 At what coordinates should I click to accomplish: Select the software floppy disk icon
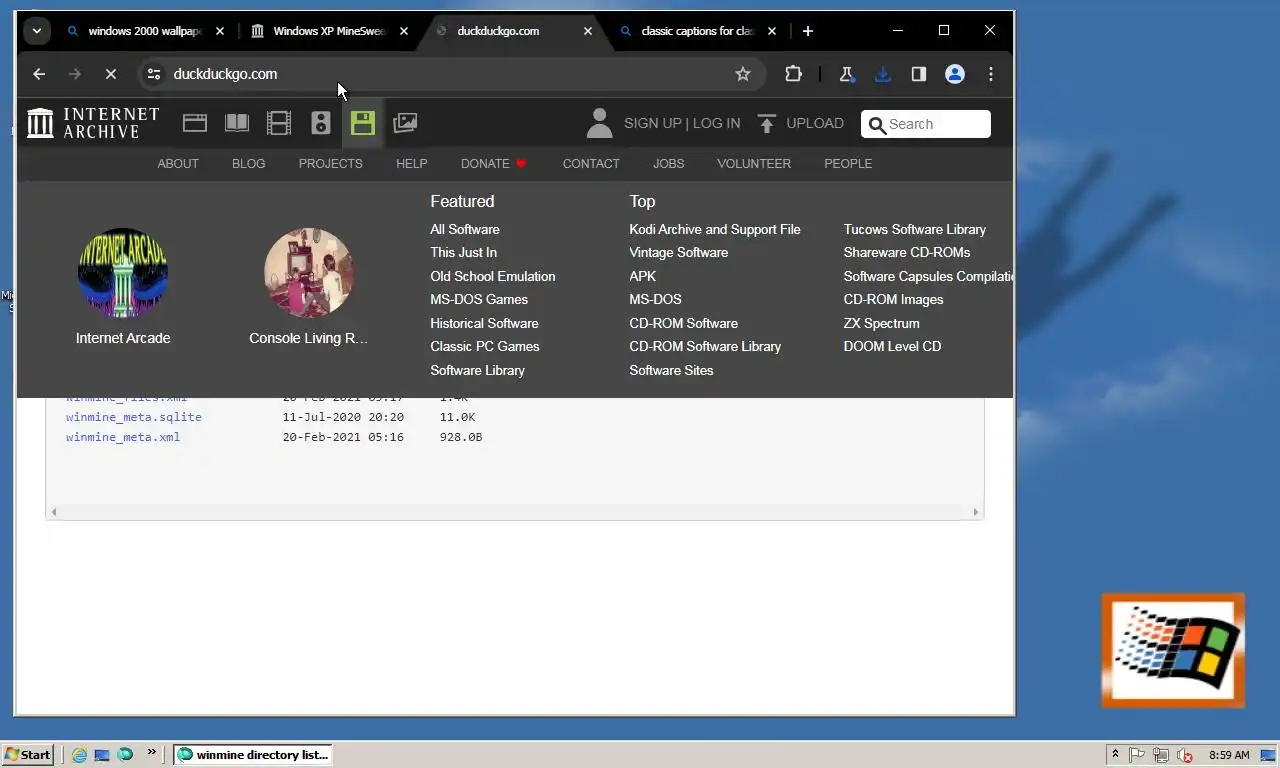(x=363, y=123)
